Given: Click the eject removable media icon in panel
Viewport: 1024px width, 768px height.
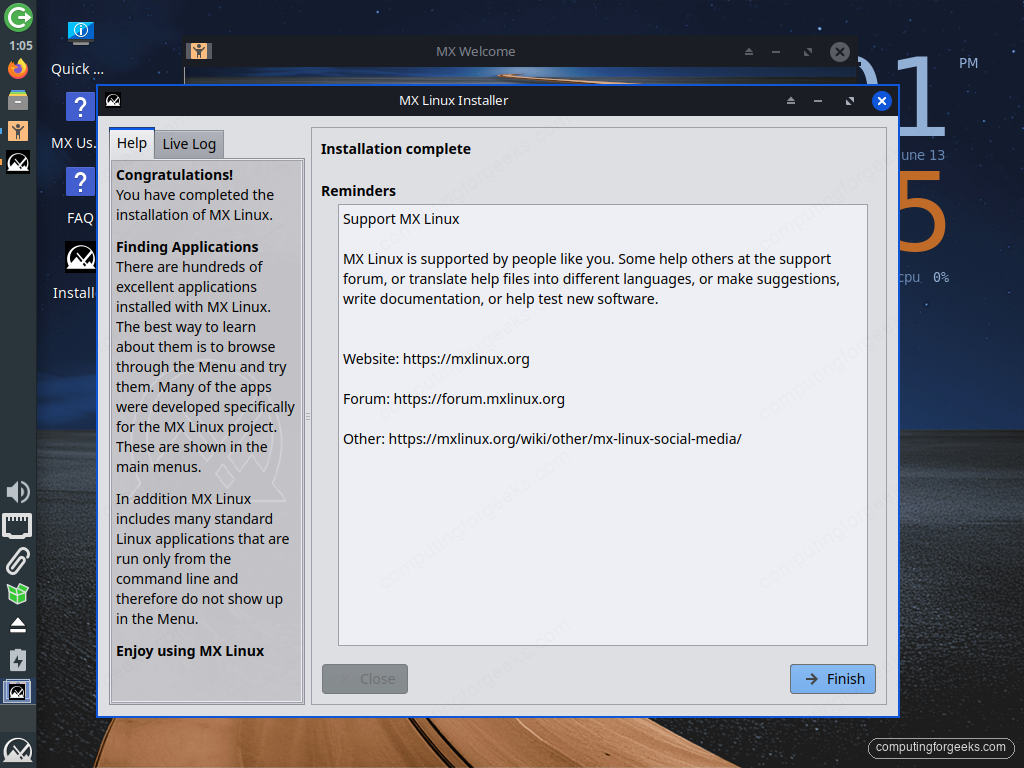Looking at the screenshot, I should 18,626.
